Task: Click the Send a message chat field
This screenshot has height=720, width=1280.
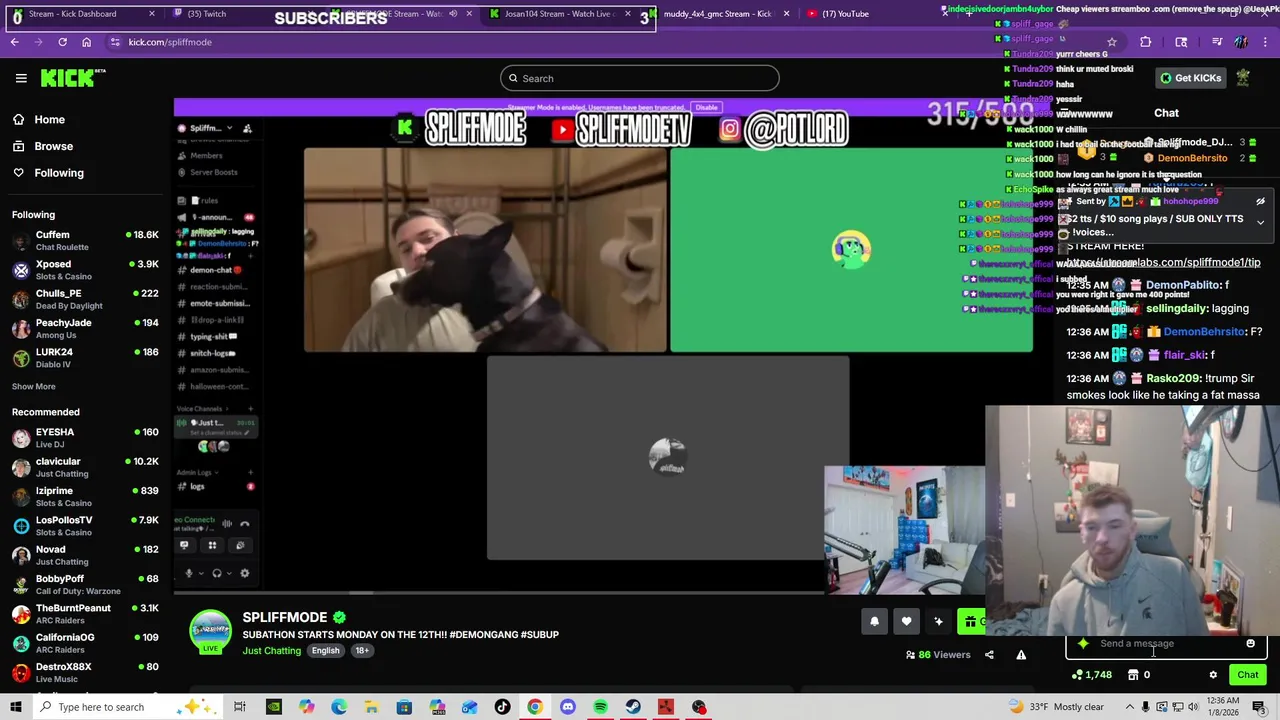Action: coord(1165,644)
